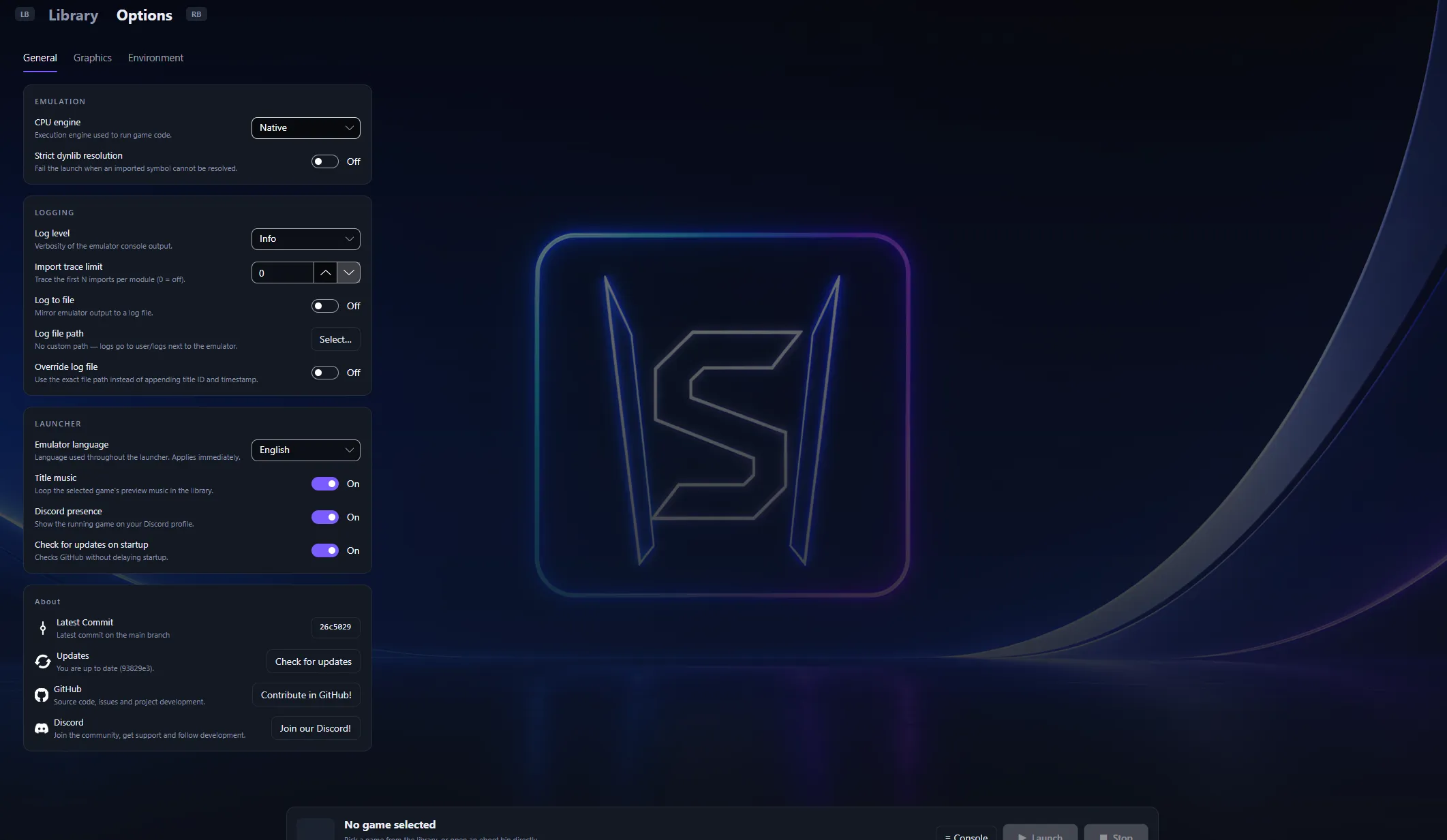This screenshot has height=840, width=1447.
Task: Select the Options section heading
Action: point(144,15)
